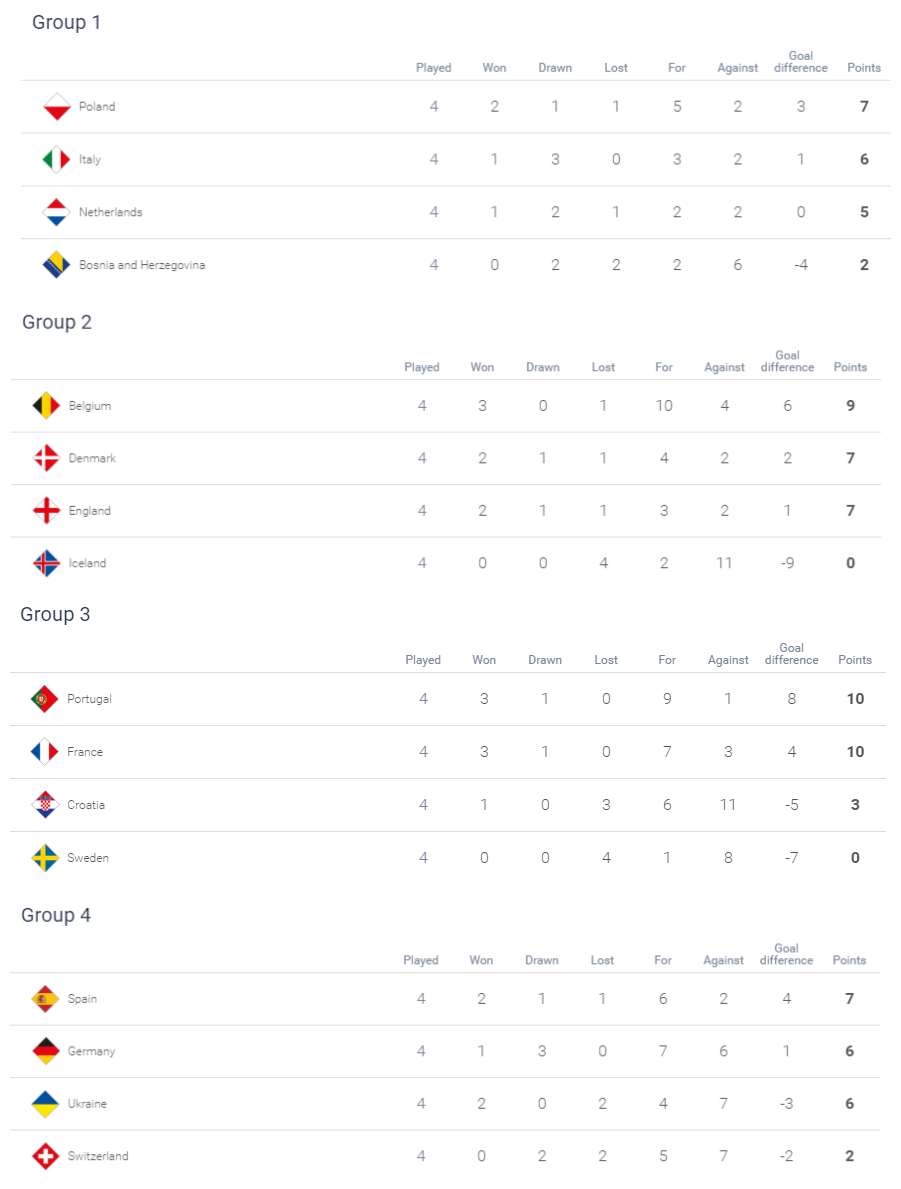The image size is (901, 1189).
Task: Open the Denmark team link
Action: tap(92, 458)
